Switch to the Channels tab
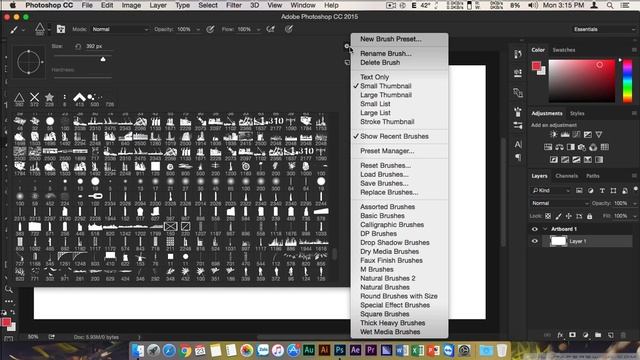Image resolution: width=640 pixels, height=360 pixels. pos(567,176)
